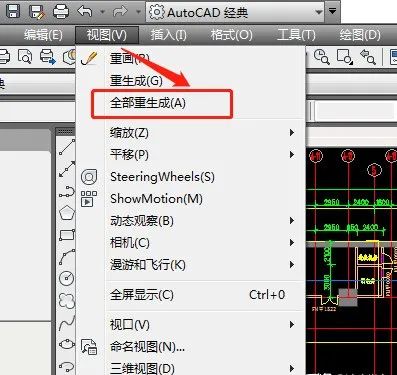This screenshot has width=397, height=375.
Task: Click the Zoom realtime toolbar icon
Action: (x=322, y=57)
